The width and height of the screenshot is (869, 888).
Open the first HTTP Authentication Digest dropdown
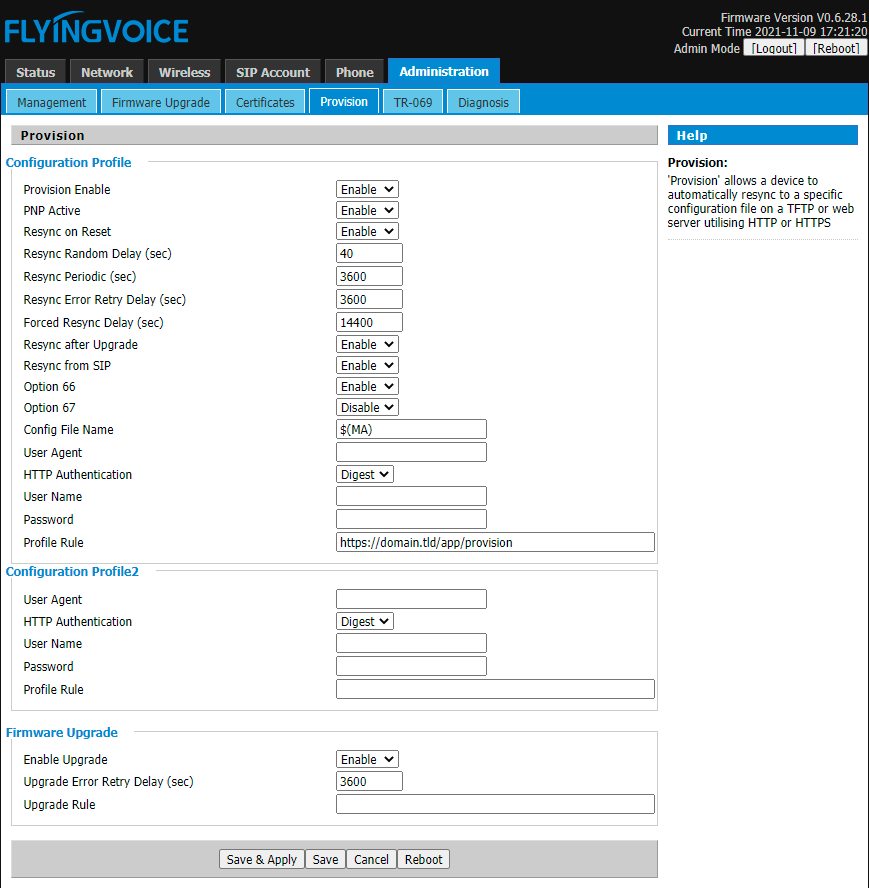(364, 474)
